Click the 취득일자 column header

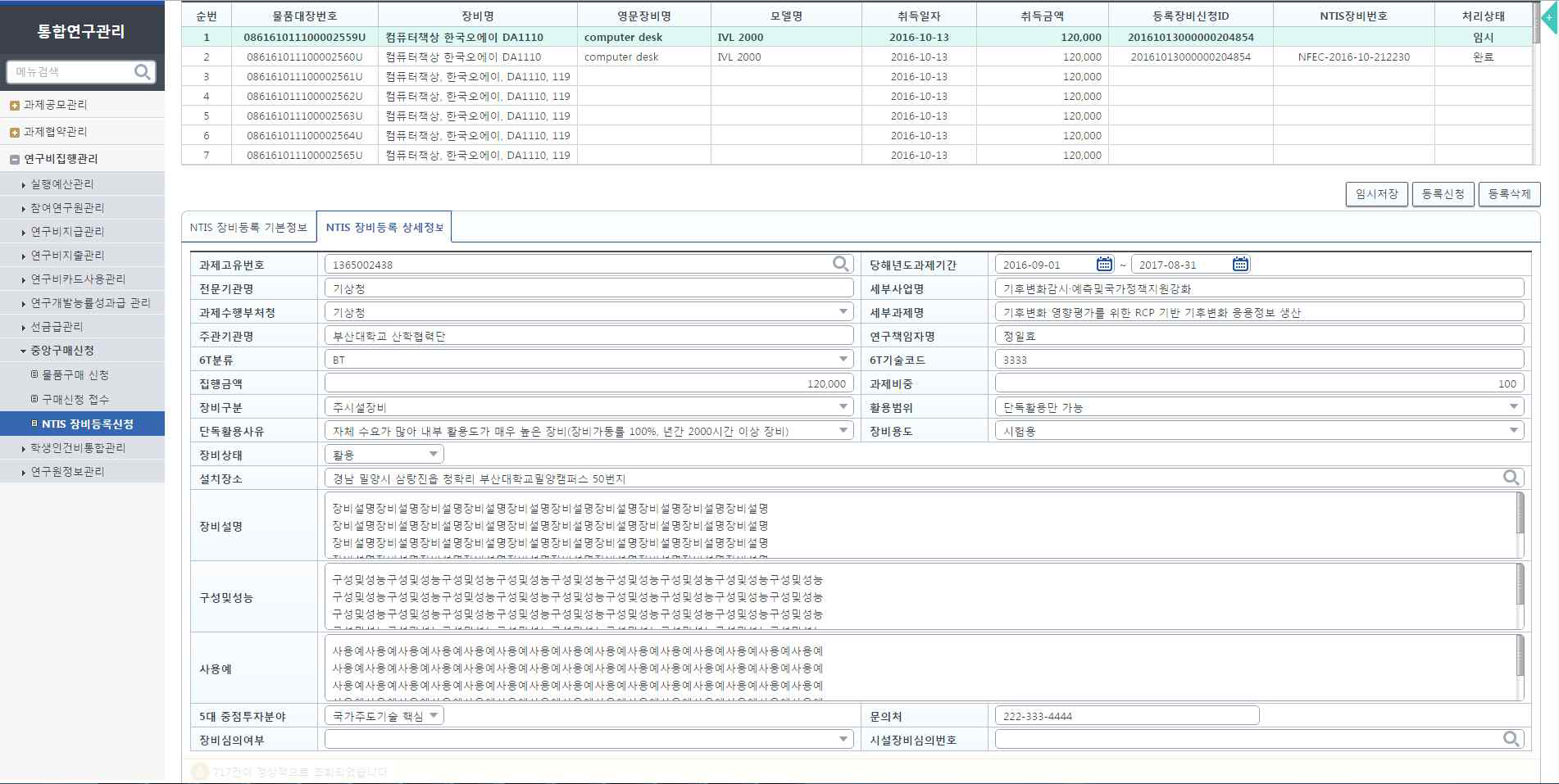click(919, 16)
